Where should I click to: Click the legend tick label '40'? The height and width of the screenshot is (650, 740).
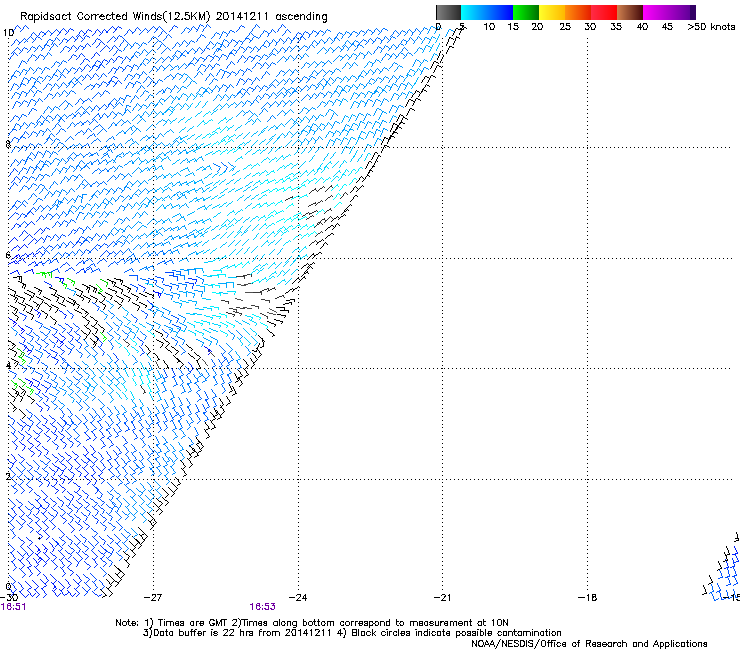click(642, 27)
